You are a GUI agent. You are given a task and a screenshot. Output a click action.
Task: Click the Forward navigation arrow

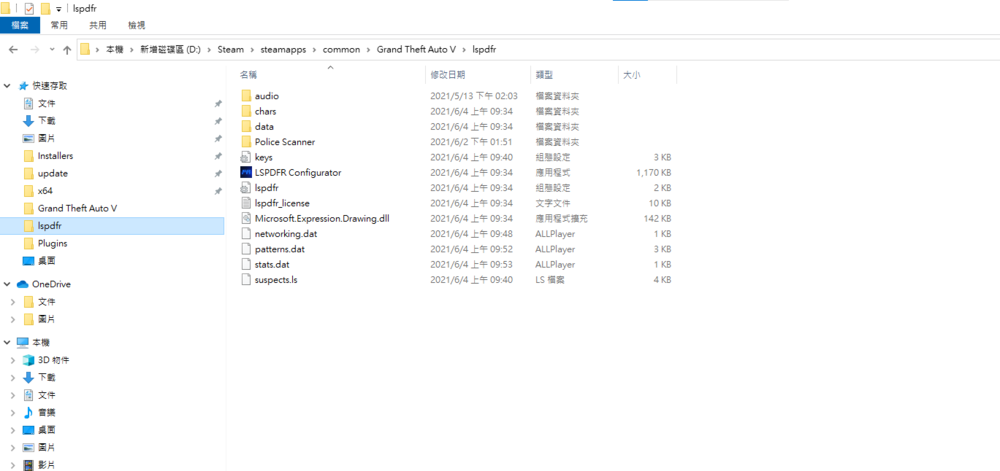tap(34, 50)
